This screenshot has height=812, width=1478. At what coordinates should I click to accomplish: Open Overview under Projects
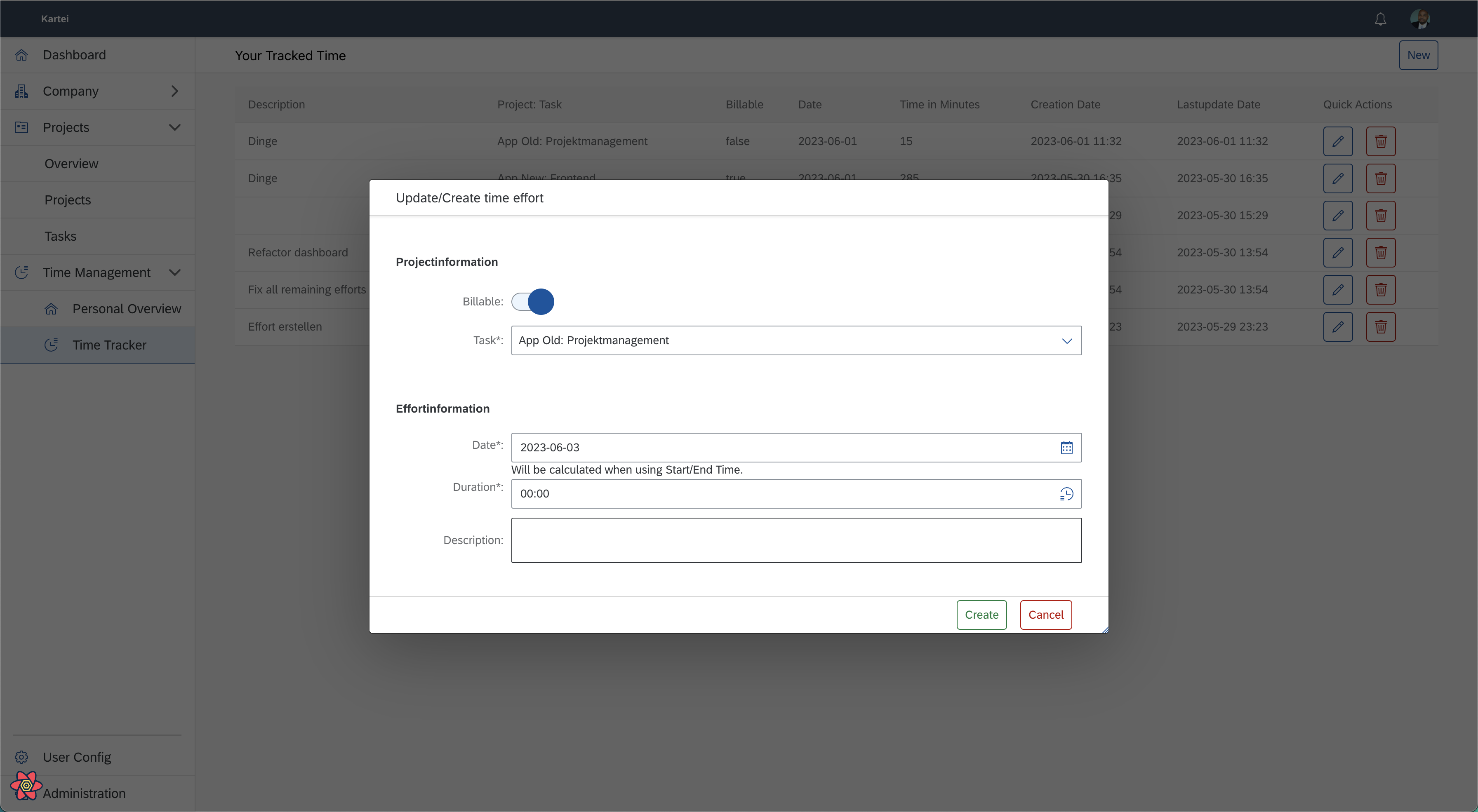[x=98, y=164]
